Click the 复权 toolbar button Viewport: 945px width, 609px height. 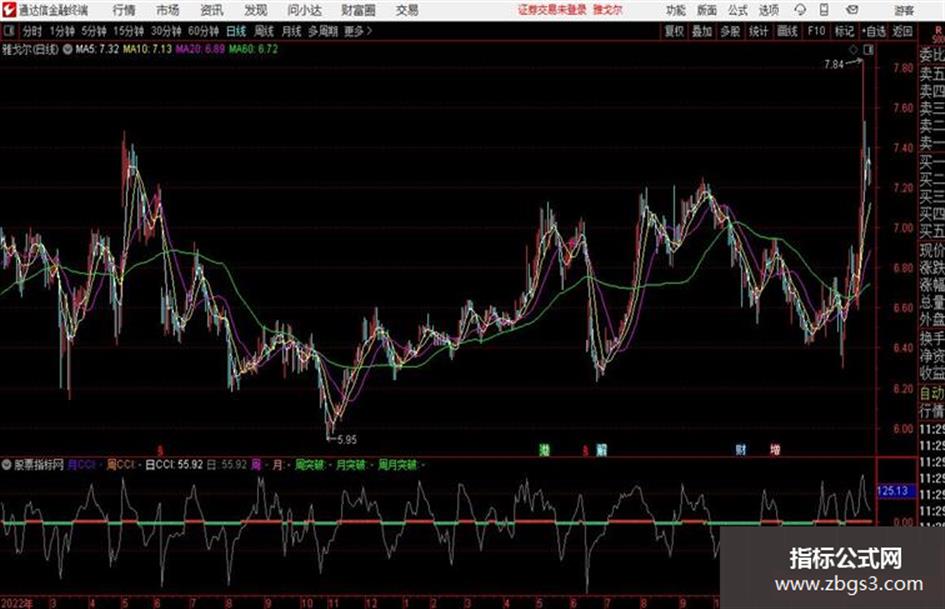pyautogui.click(x=674, y=31)
